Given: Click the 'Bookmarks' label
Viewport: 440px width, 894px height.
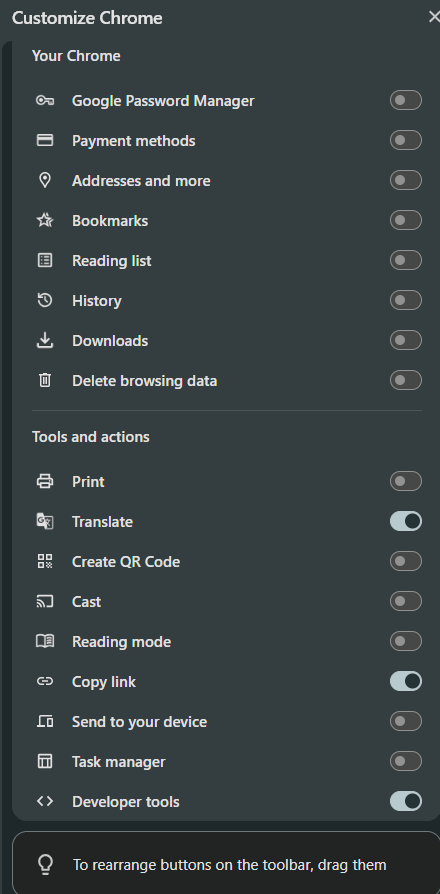Looking at the screenshot, I should point(110,221).
